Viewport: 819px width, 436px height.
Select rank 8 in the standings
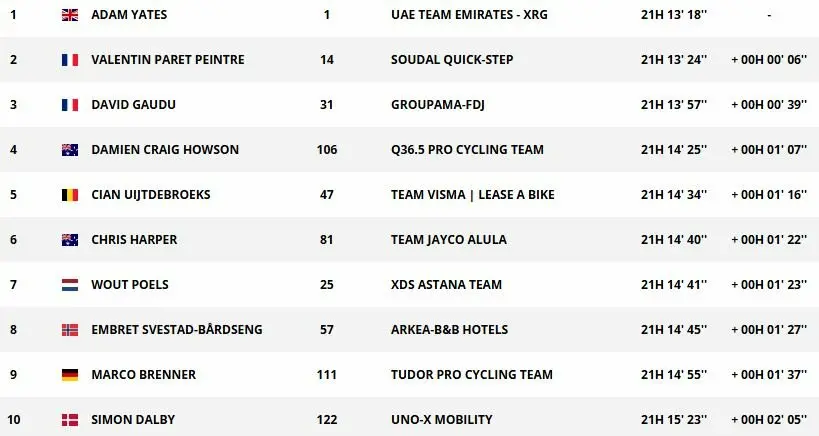(13, 330)
